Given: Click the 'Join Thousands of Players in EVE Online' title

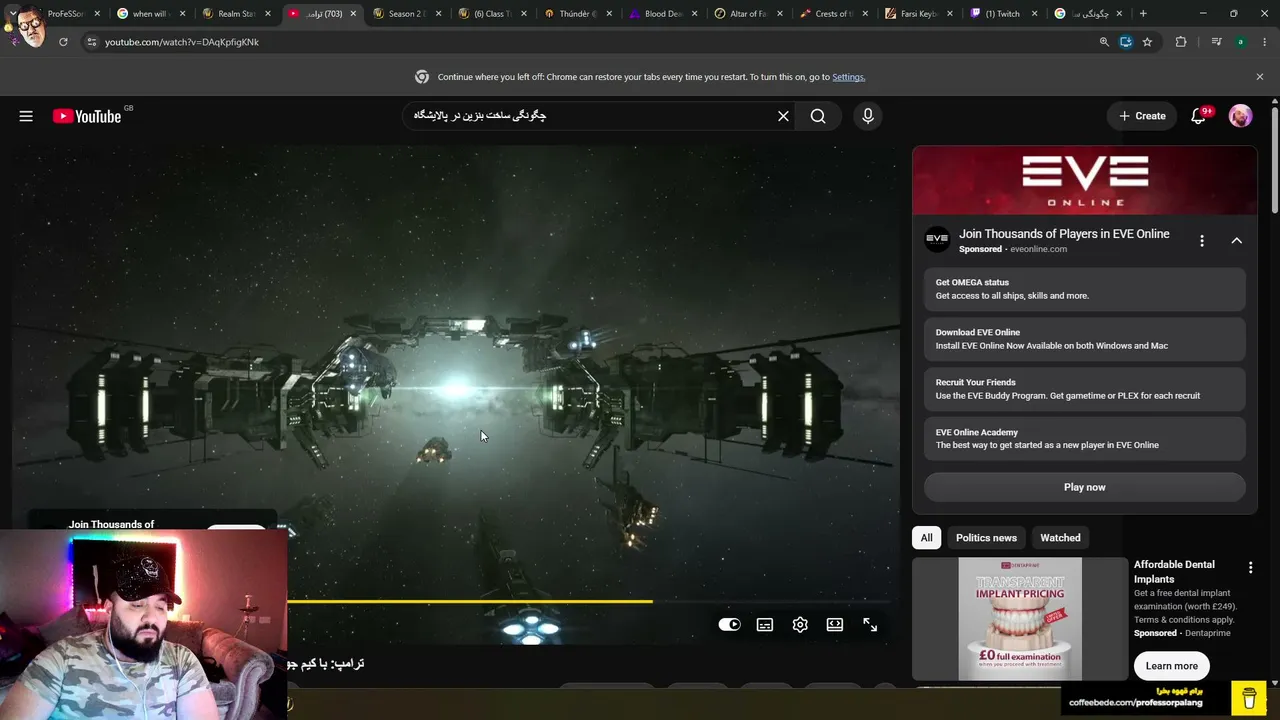Looking at the screenshot, I should [1064, 234].
